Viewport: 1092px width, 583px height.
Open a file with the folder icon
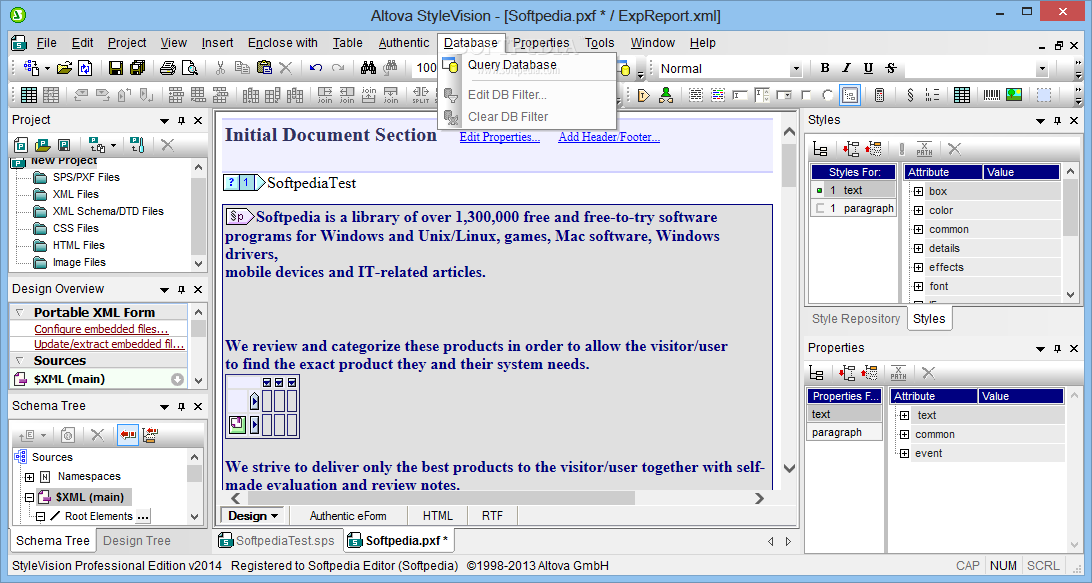(64, 68)
